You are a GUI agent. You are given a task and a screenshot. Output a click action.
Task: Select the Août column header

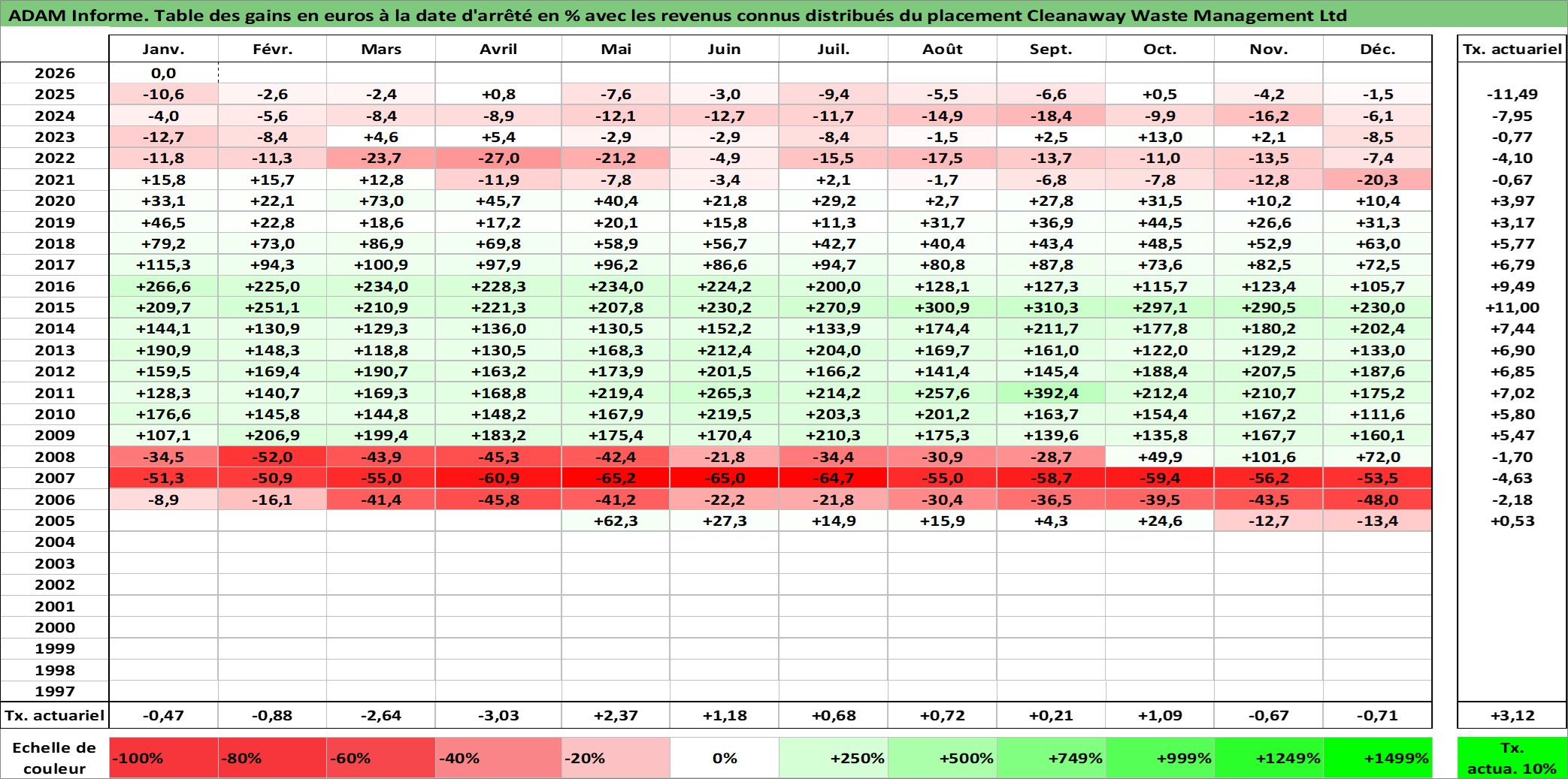pos(943,49)
